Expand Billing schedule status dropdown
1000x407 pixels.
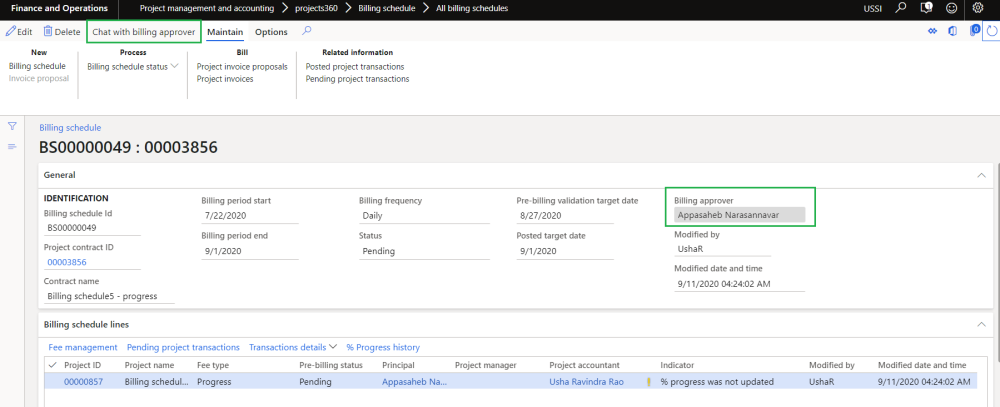pyautogui.click(x=133, y=67)
